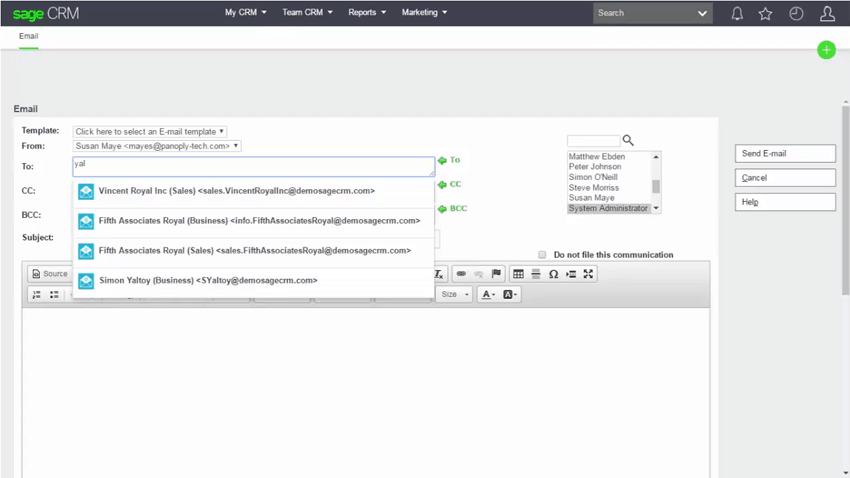Open the background color picker
The image size is (850, 478).
coord(510,294)
